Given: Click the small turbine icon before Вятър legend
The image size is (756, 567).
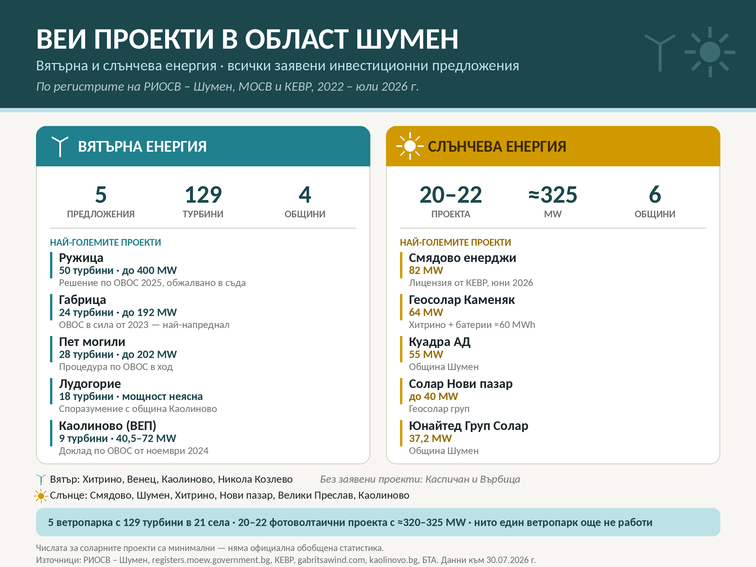Looking at the screenshot, I should tap(41, 480).
